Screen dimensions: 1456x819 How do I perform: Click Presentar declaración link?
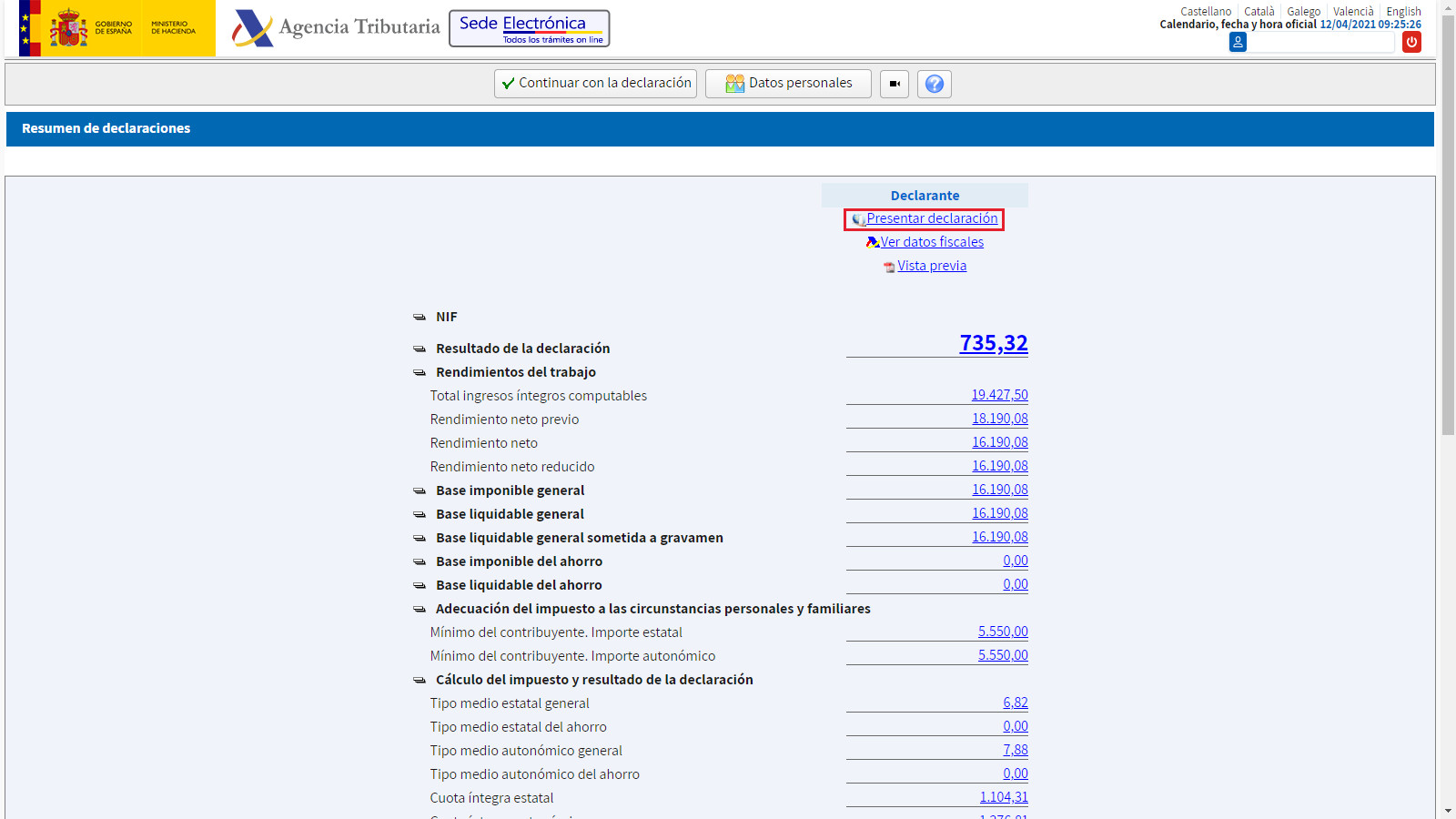tap(932, 218)
